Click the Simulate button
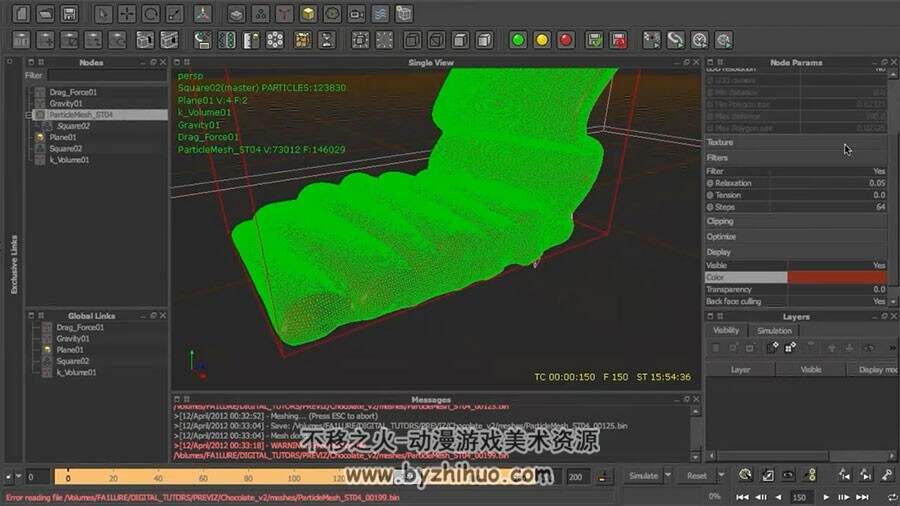Viewport: 900px width, 506px height. pyautogui.click(x=643, y=476)
